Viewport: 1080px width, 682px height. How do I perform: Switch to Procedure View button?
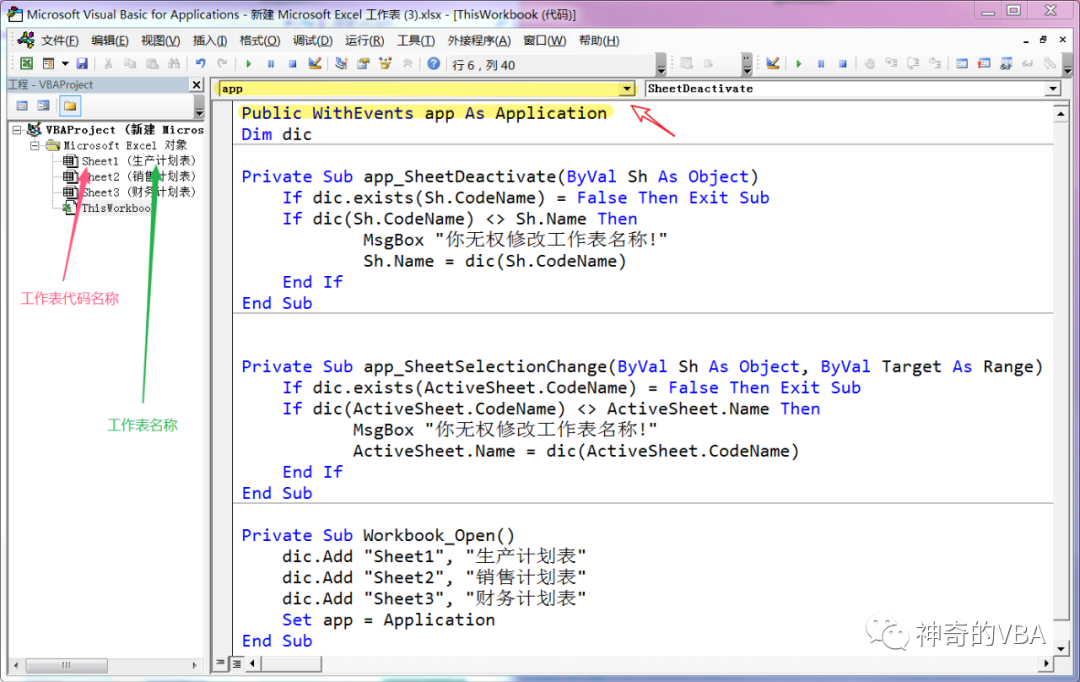point(220,663)
